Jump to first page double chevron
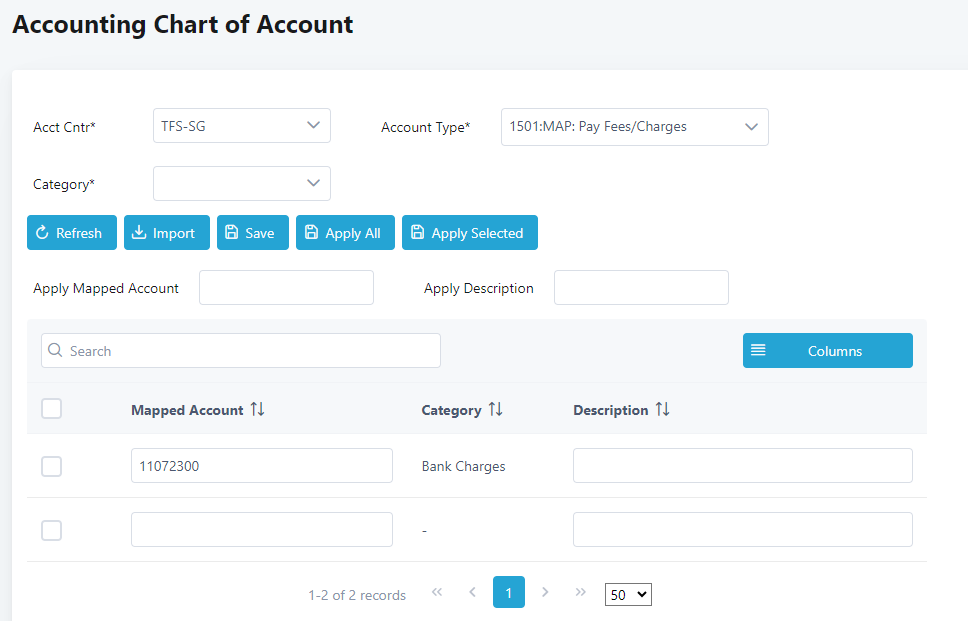The image size is (968, 621). [437, 592]
